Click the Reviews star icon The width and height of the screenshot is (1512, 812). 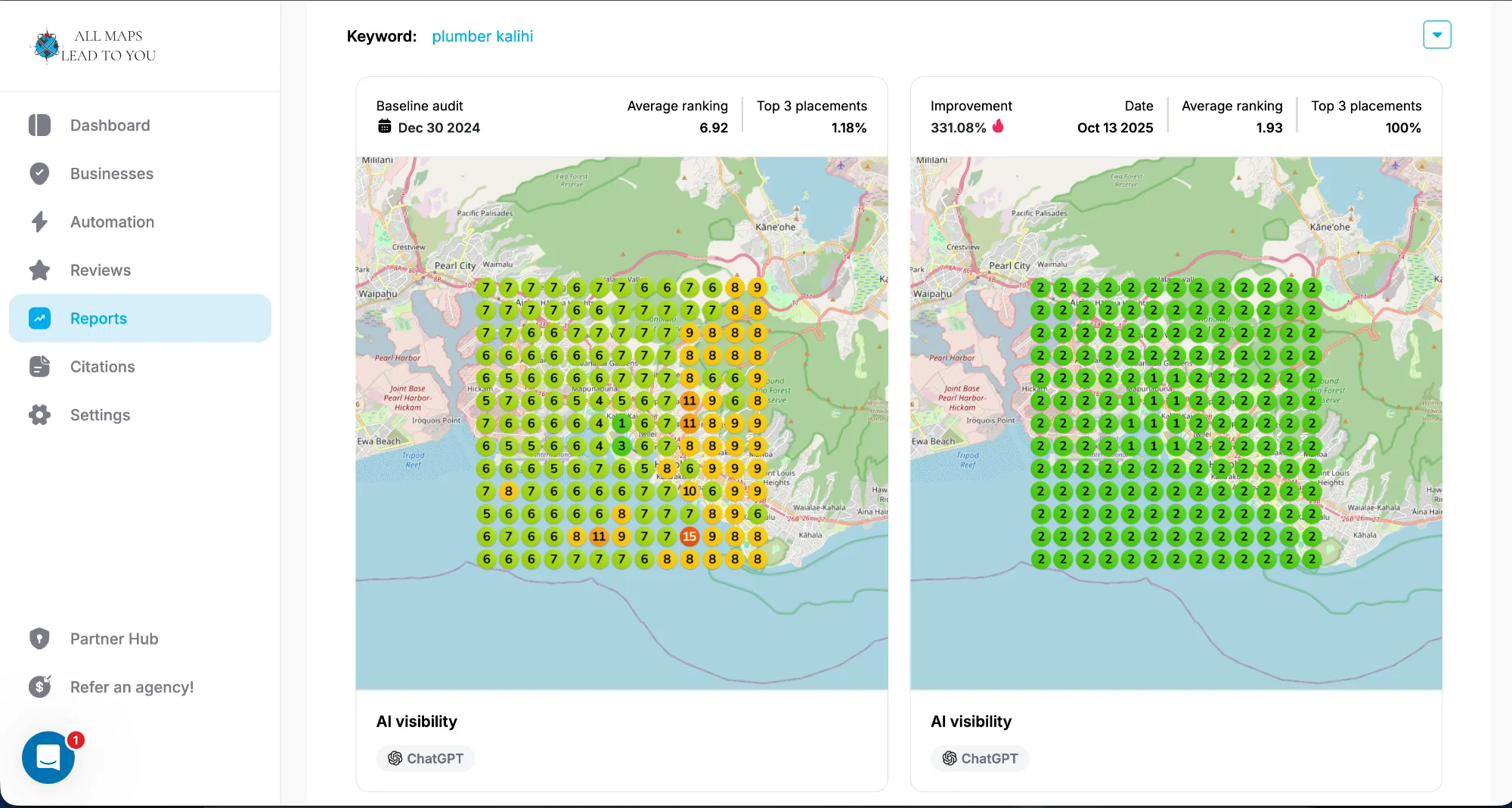click(x=40, y=270)
